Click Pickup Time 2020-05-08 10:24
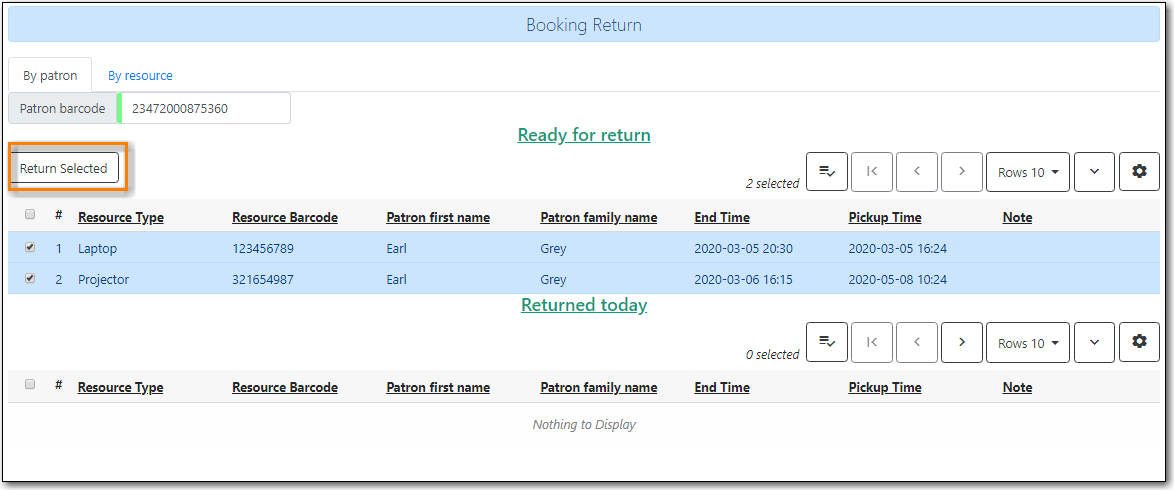Screen dimensions: 1174x490 pos(898,279)
